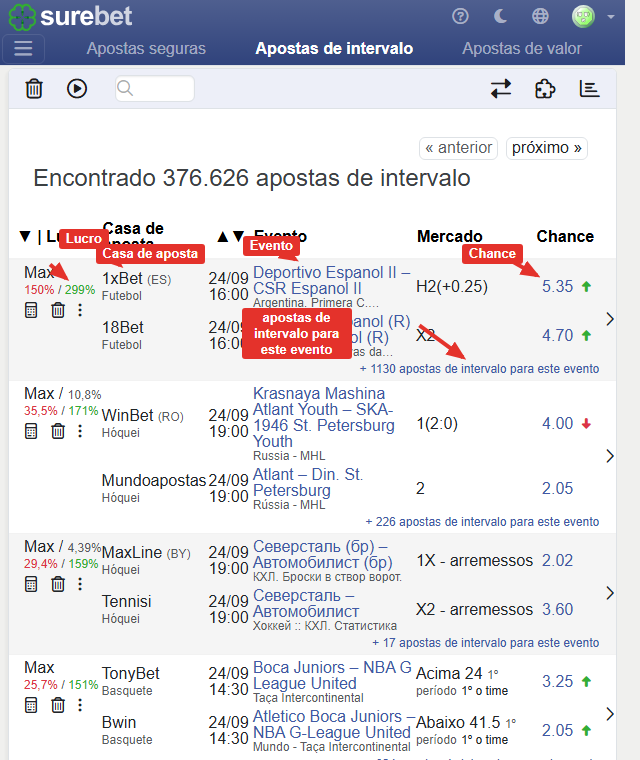Delete the TonyBet / Bwin row

pos(58,706)
